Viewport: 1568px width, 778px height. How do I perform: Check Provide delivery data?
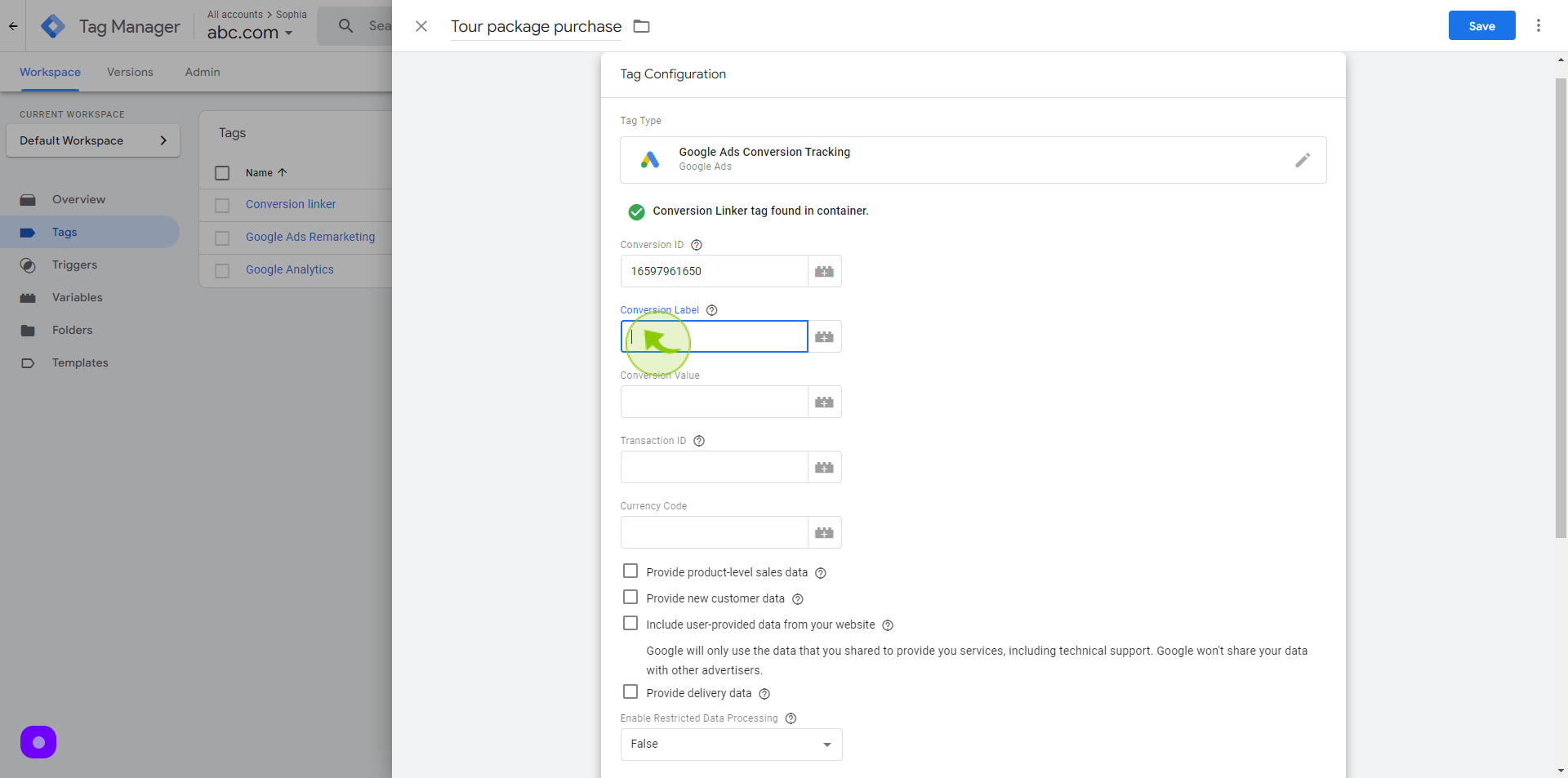[630, 691]
